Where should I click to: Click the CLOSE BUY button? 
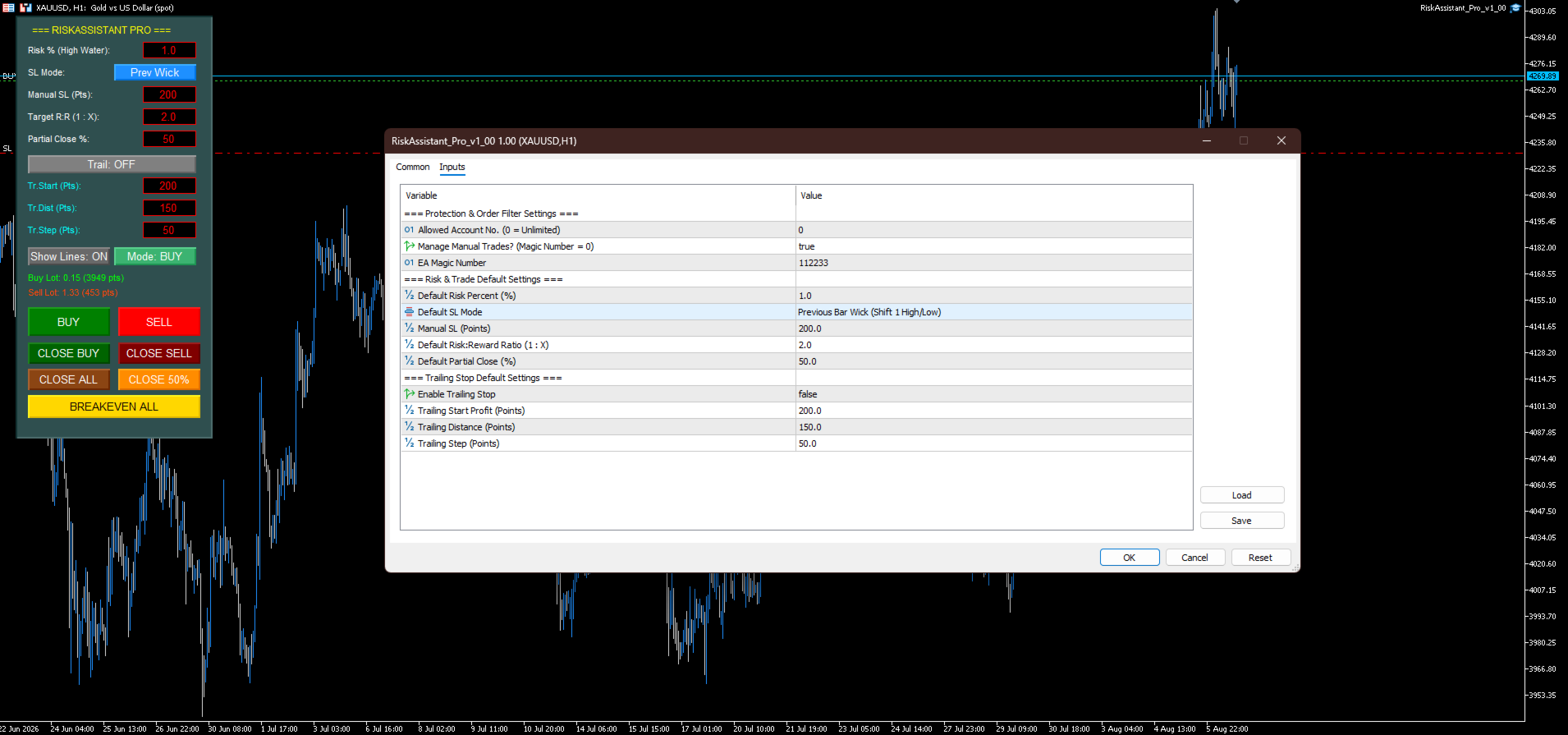click(69, 353)
